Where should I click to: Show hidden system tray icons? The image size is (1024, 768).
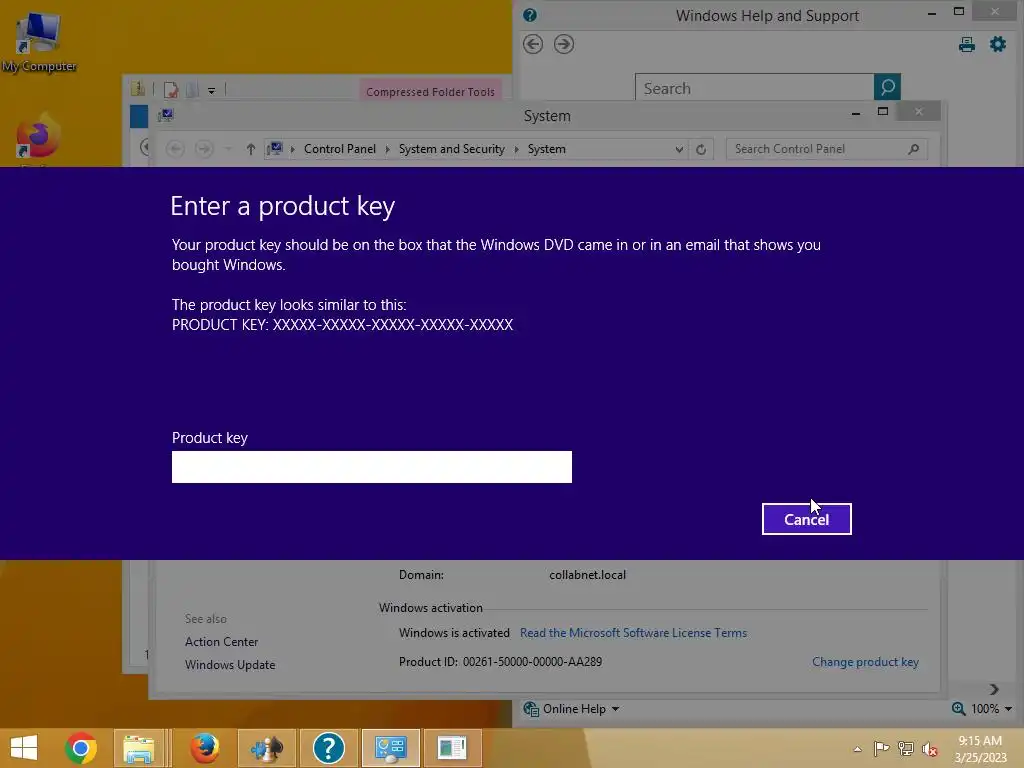[x=857, y=749]
